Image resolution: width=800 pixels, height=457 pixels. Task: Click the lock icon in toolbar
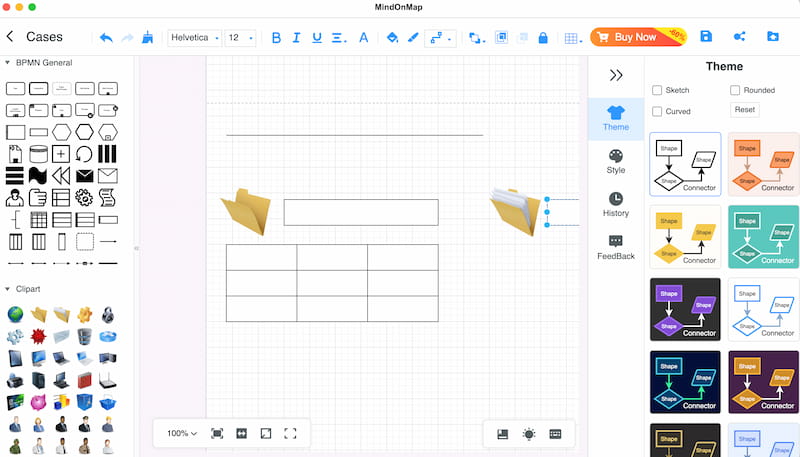coord(543,38)
